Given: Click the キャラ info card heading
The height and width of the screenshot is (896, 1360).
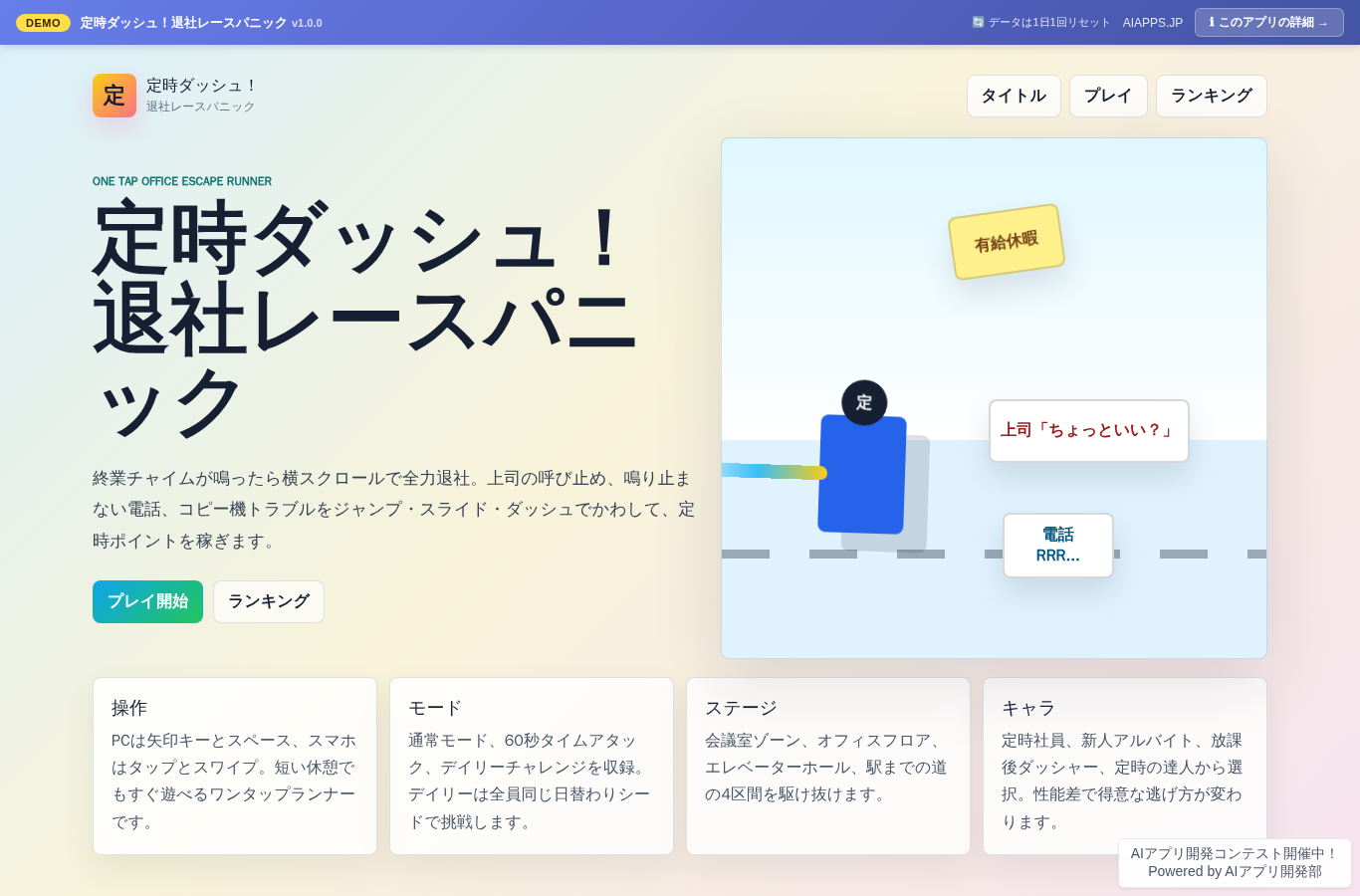Looking at the screenshot, I should 1028,708.
